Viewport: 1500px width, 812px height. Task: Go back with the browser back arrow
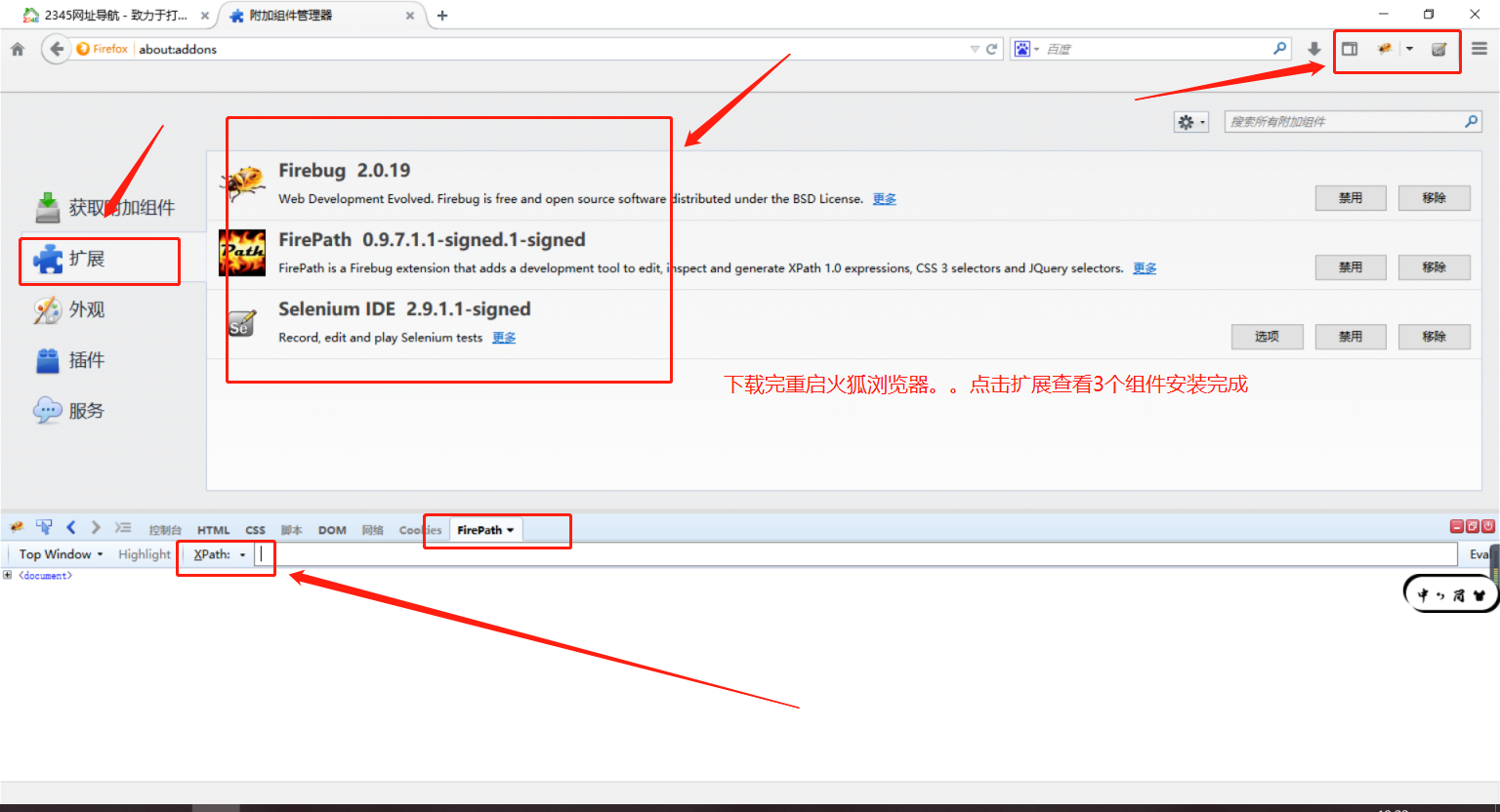(x=56, y=49)
